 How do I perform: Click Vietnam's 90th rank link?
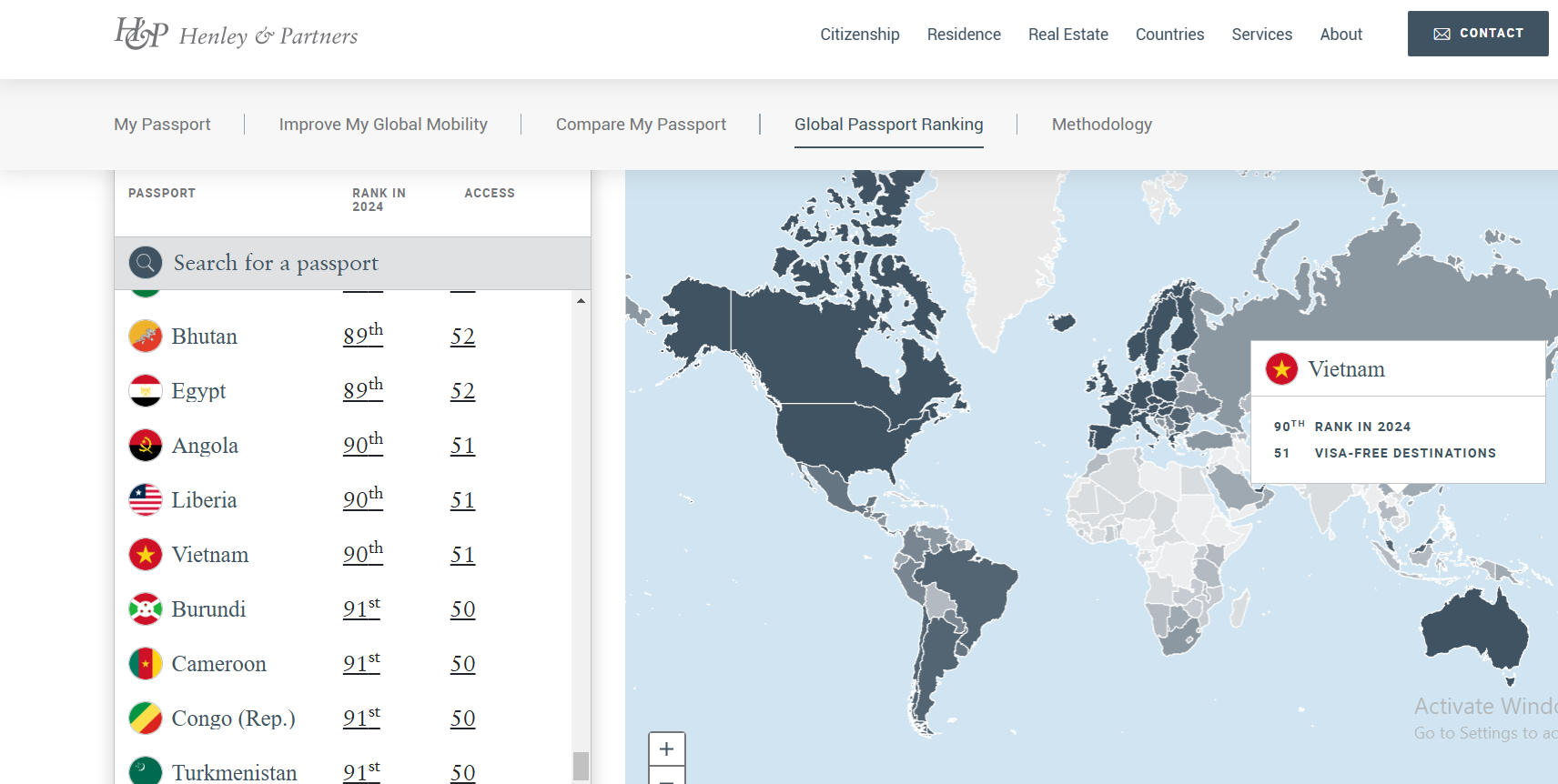[362, 554]
